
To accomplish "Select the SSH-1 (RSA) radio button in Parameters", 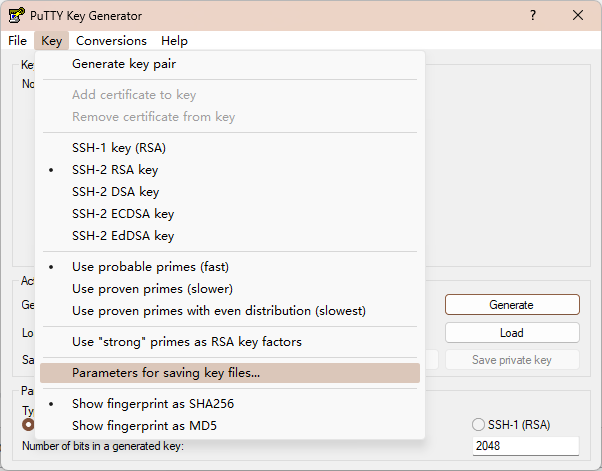I will pos(480,424).
